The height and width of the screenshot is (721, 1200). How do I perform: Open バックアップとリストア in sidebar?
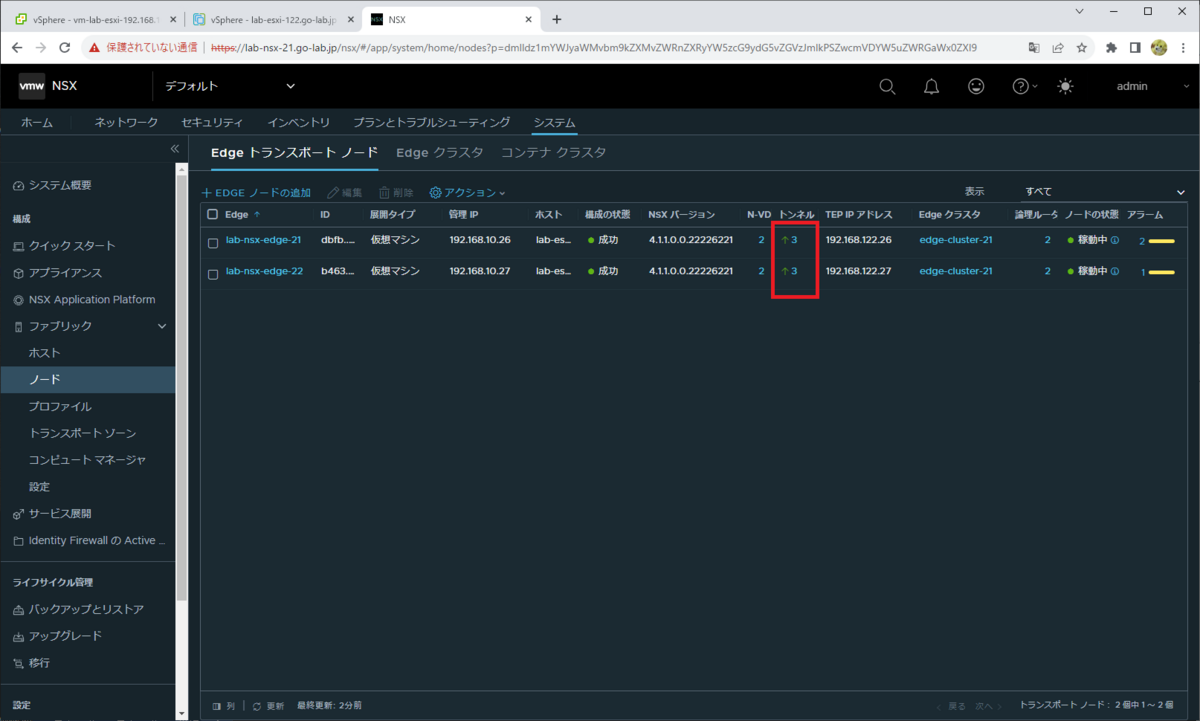tap(86, 609)
